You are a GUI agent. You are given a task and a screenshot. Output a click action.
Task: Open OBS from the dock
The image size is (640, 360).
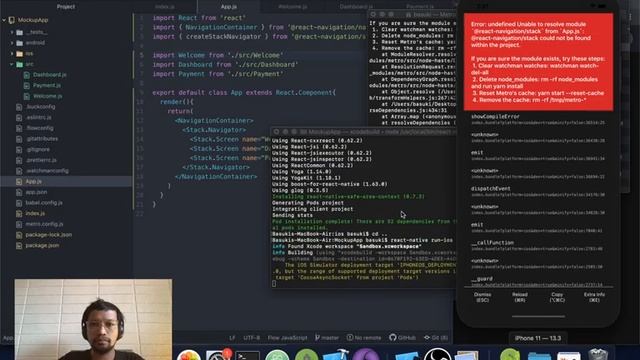pyautogui.click(x=437, y=354)
